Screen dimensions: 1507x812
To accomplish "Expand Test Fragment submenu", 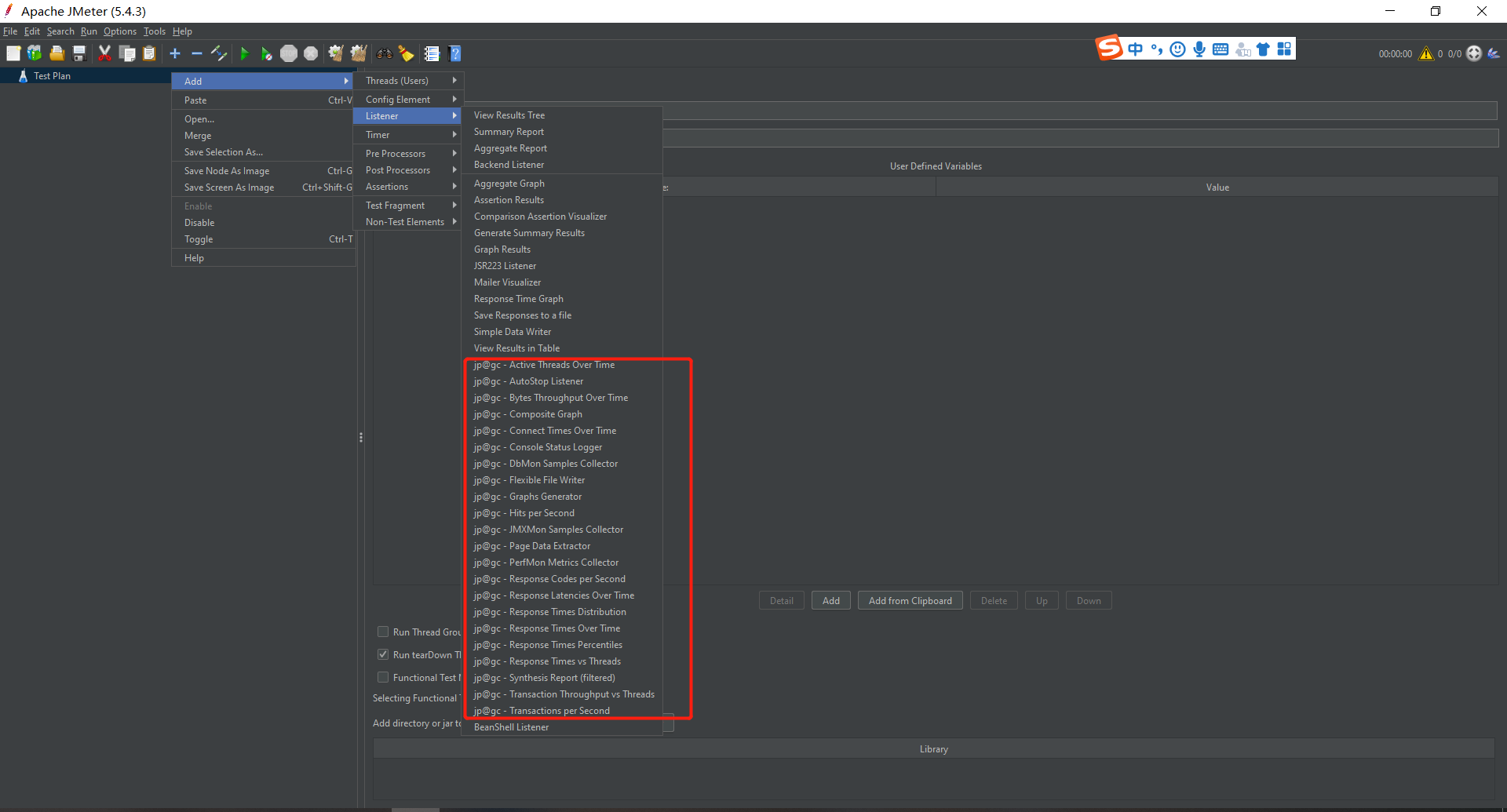I will (x=409, y=205).
